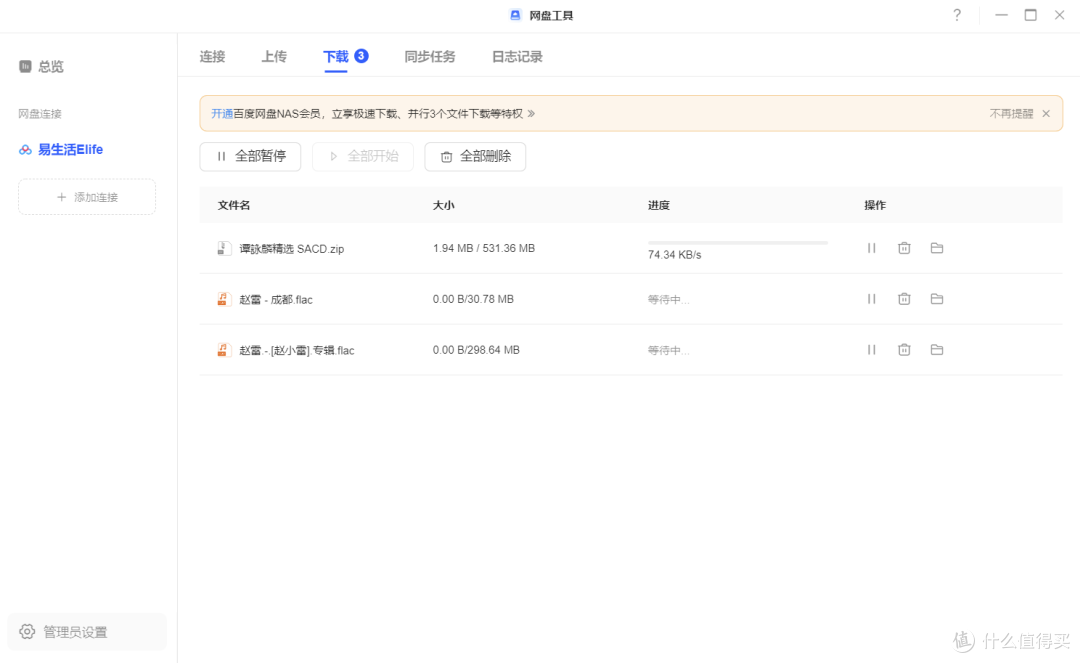Close the NAS membership banner
Screen dimensions: 1080x663
click(x=1046, y=114)
